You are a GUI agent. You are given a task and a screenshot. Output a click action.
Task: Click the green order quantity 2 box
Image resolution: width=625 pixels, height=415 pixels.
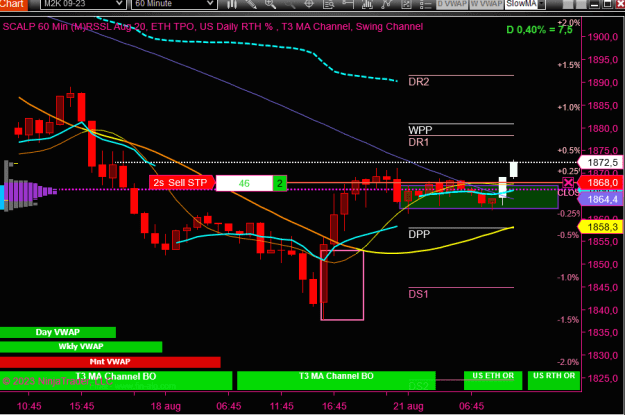tap(280, 183)
